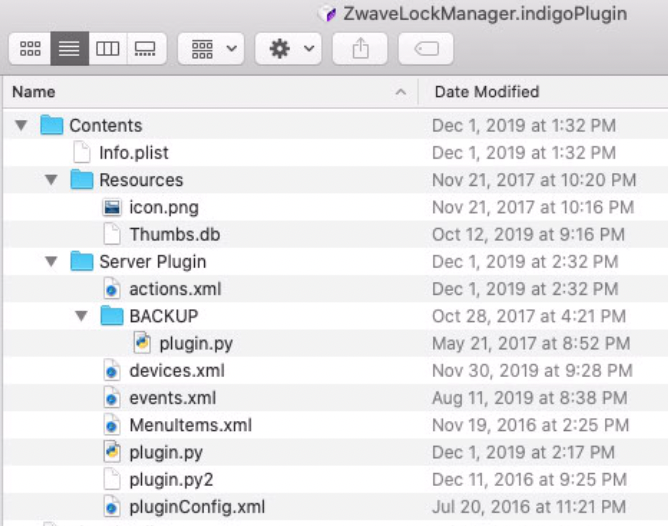
Task: Click date 'Nov 19, 2016 at 2:25 PM'
Action: click(530, 425)
